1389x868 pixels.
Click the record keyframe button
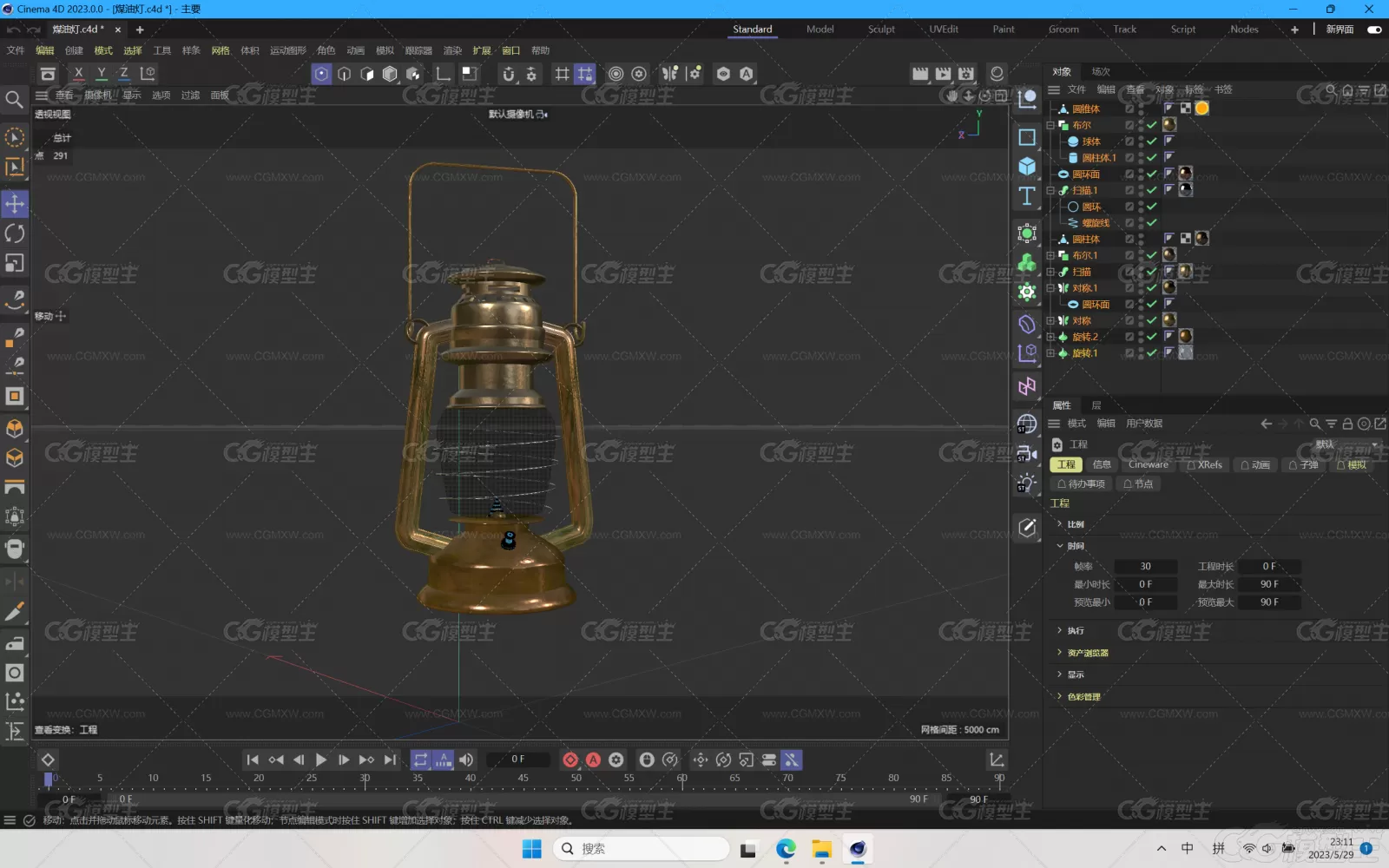(x=570, y=759)
